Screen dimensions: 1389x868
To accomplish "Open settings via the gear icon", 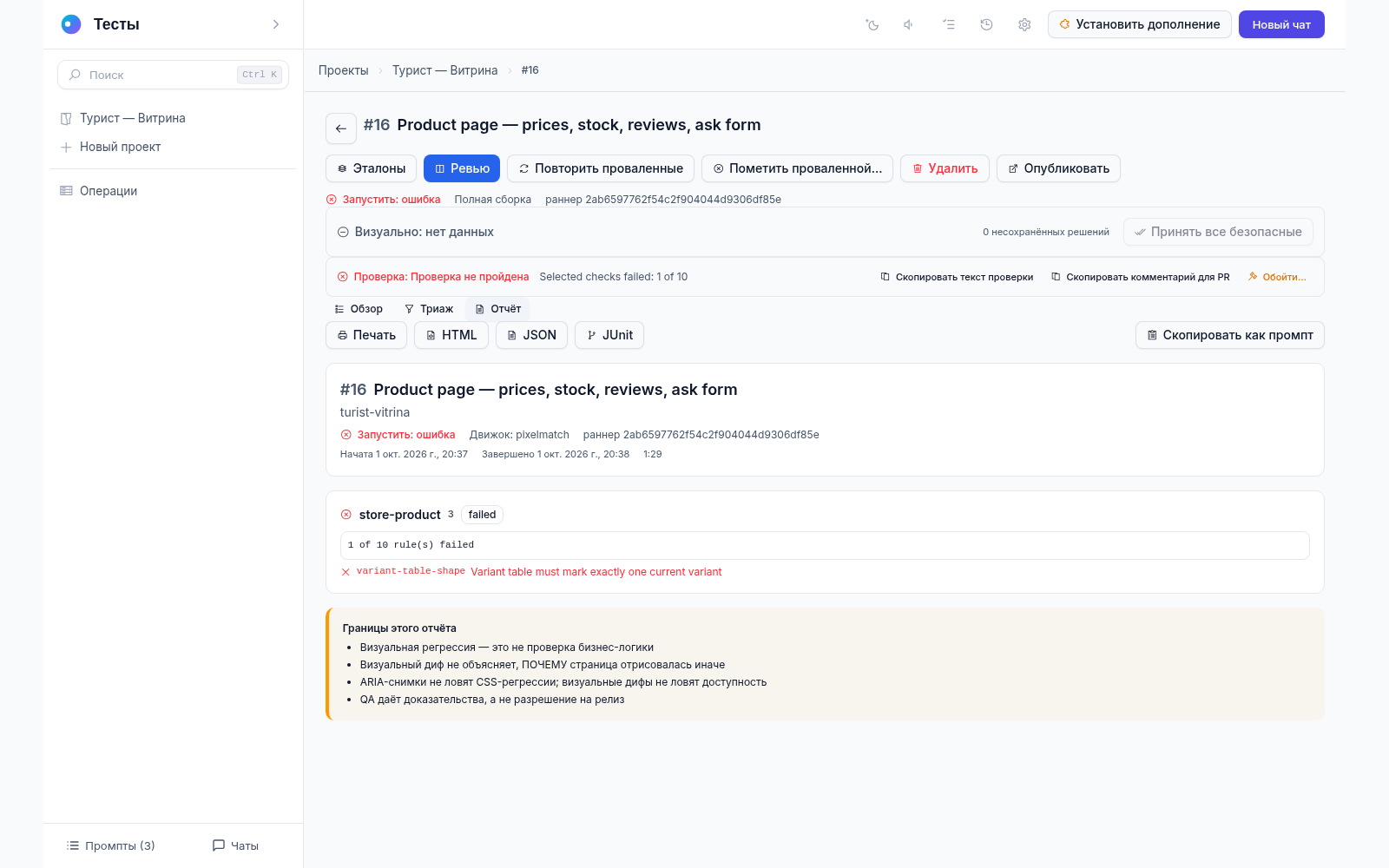I will [1024, 24].
